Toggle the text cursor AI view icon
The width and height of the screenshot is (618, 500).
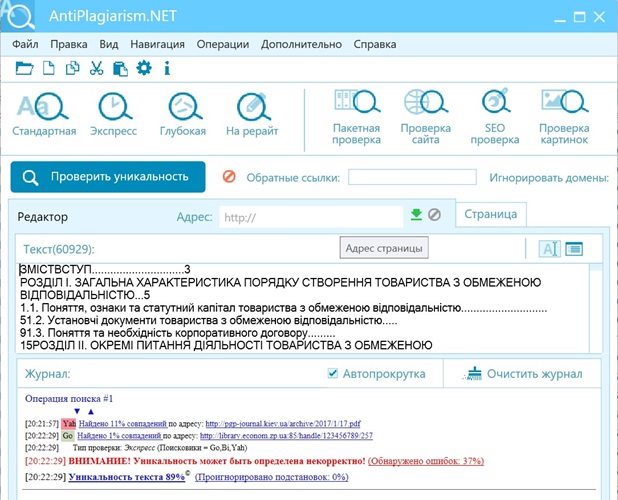point(549,249)
